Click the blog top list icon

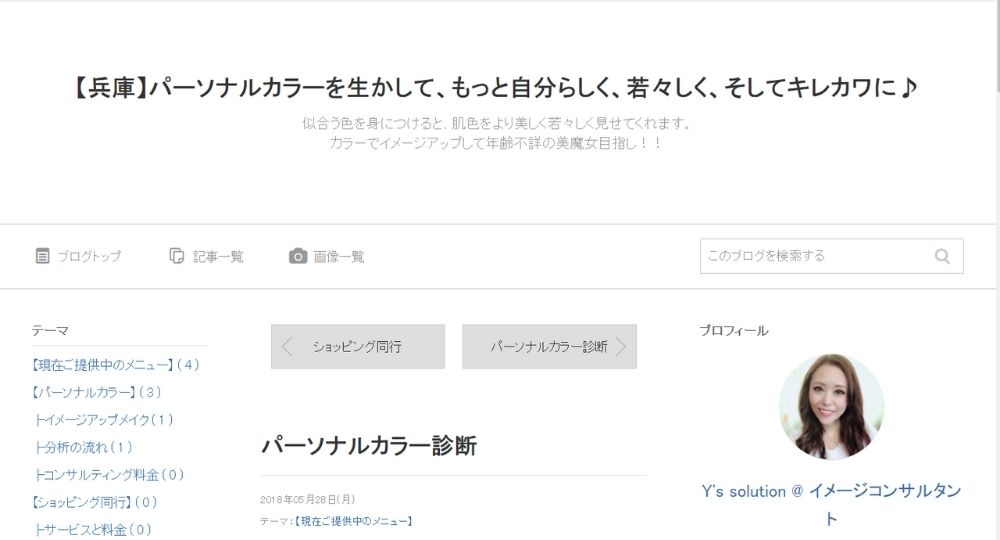42,256
